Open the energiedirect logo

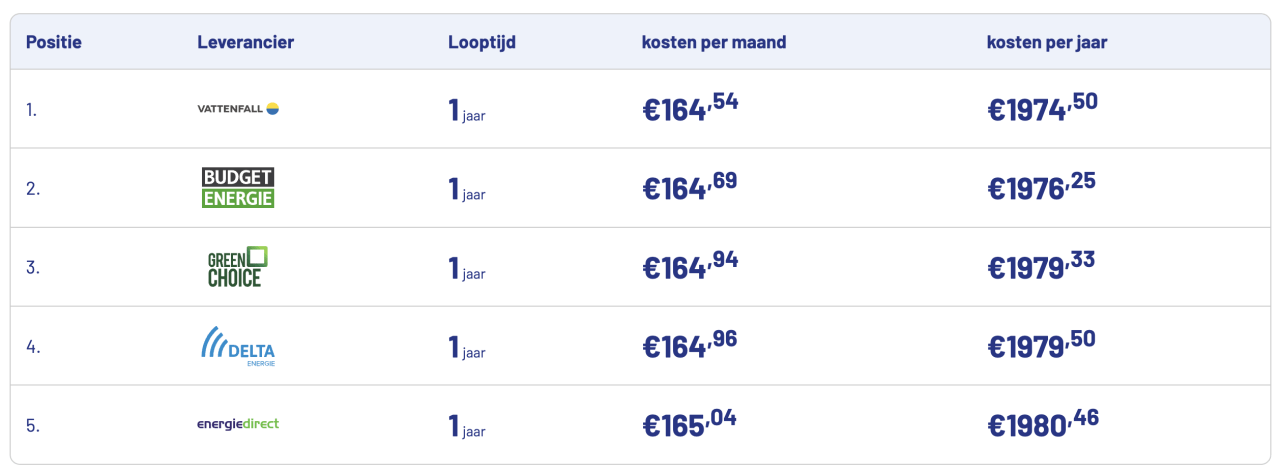(x=238, y=424)
